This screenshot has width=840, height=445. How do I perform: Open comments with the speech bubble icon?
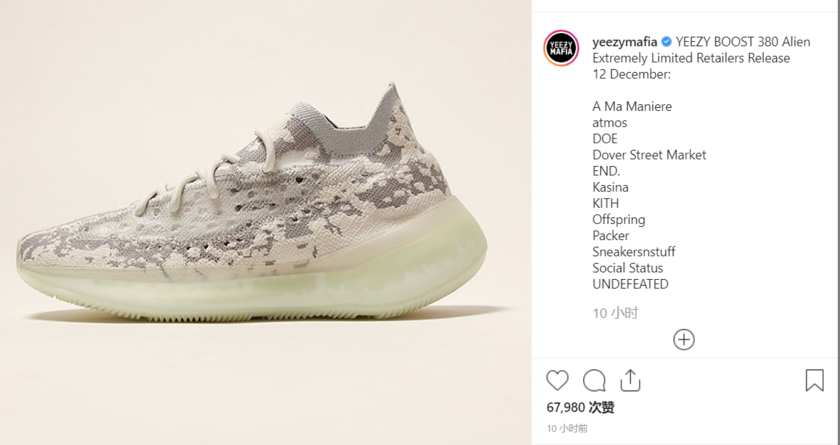pos(594,381)
